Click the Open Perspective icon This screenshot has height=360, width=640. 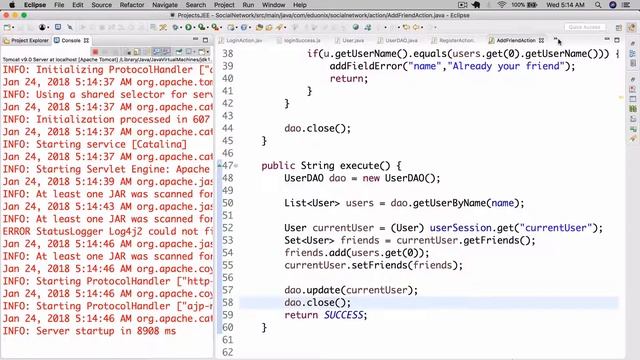pyautogui.click(x=619, y=28)
